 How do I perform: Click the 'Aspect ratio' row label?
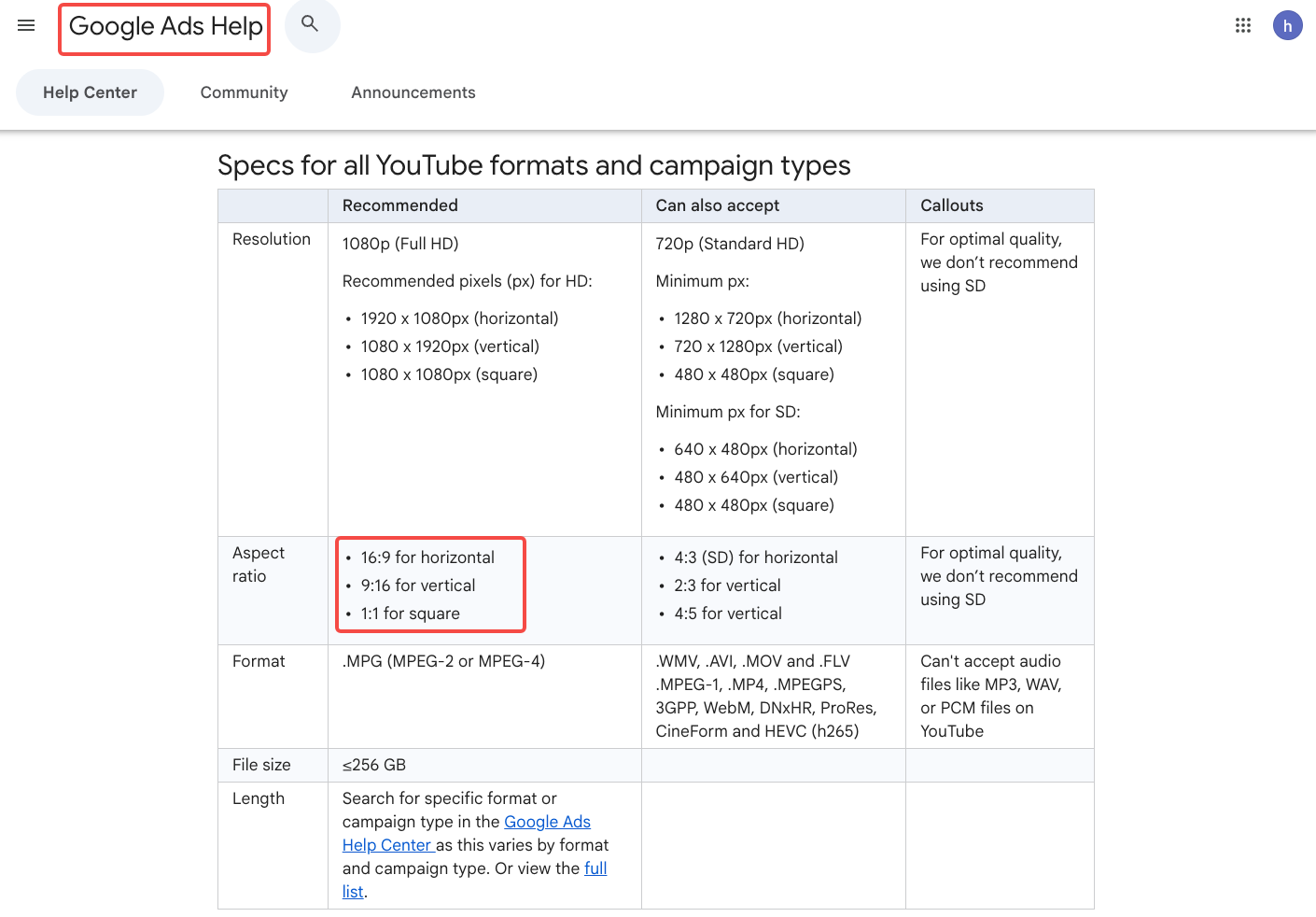coord(259,564)
